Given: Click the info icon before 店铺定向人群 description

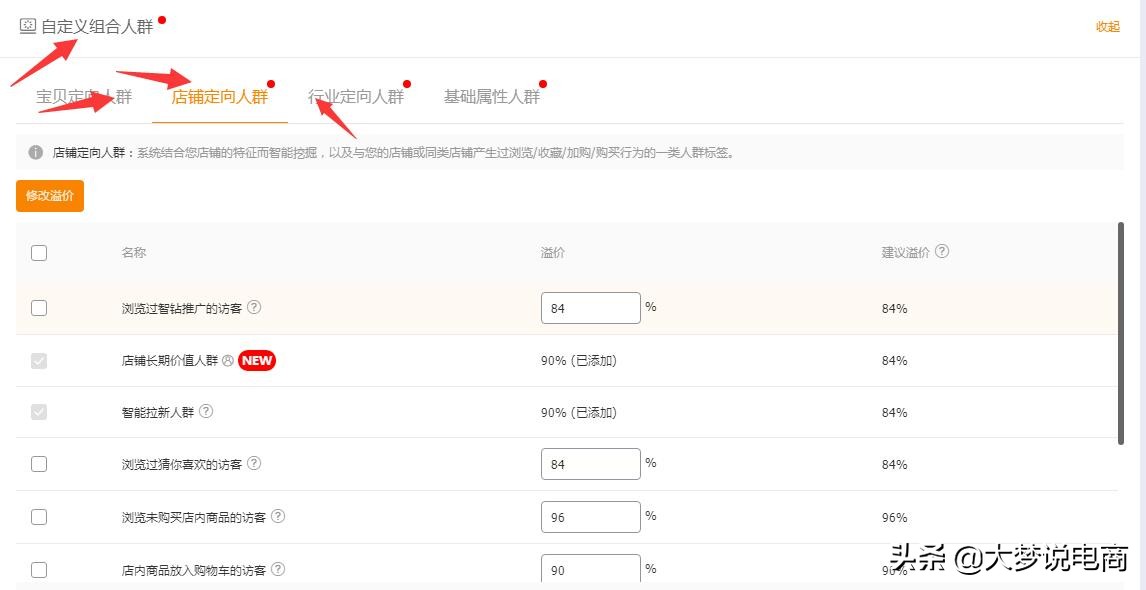Looking at the screenshot, I should pyautogui.click(x=36, y=153).
